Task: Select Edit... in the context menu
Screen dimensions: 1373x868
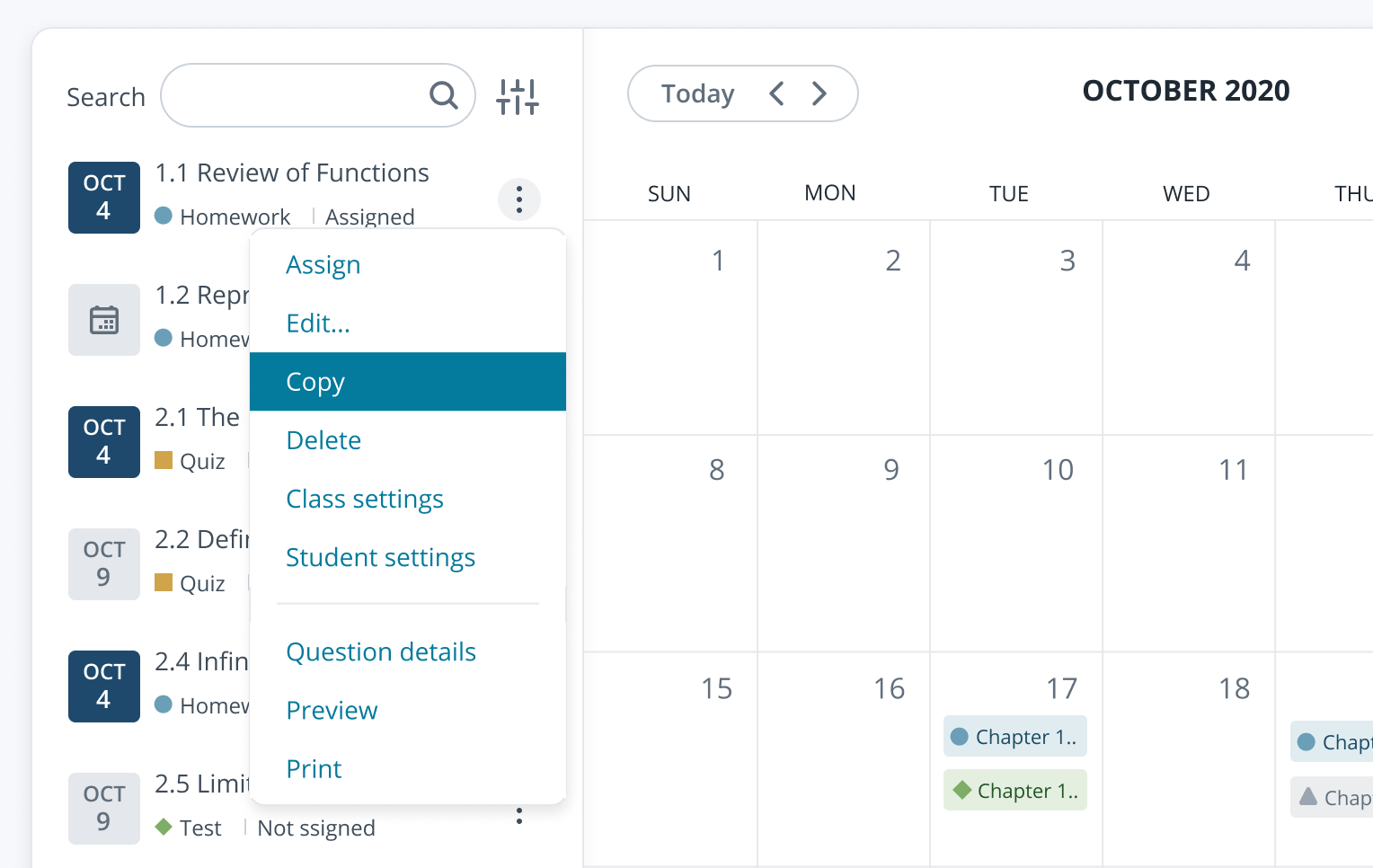Action: click(318, 323)
